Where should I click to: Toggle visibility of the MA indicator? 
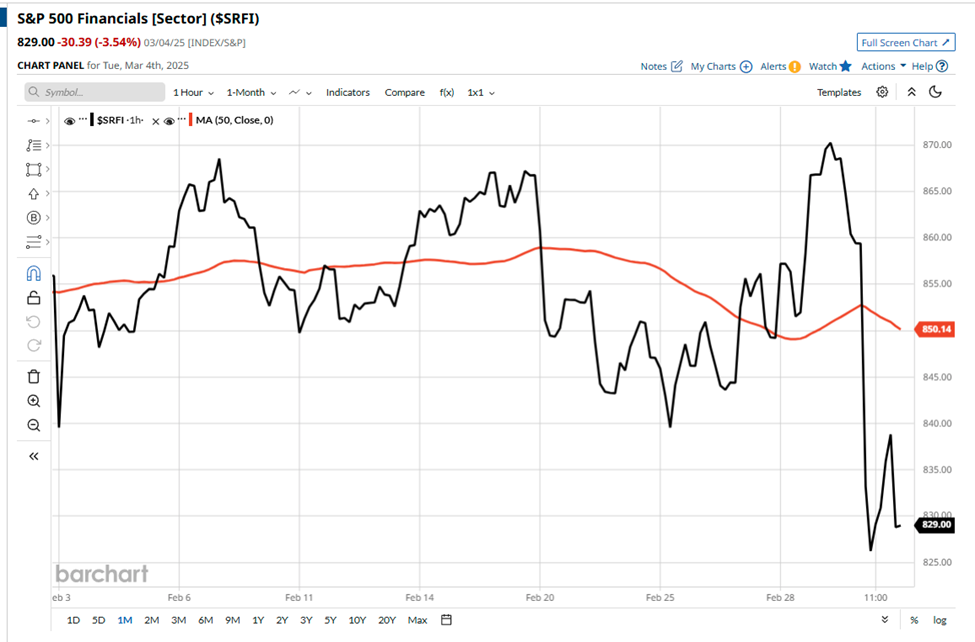click(x=170, y=120)
